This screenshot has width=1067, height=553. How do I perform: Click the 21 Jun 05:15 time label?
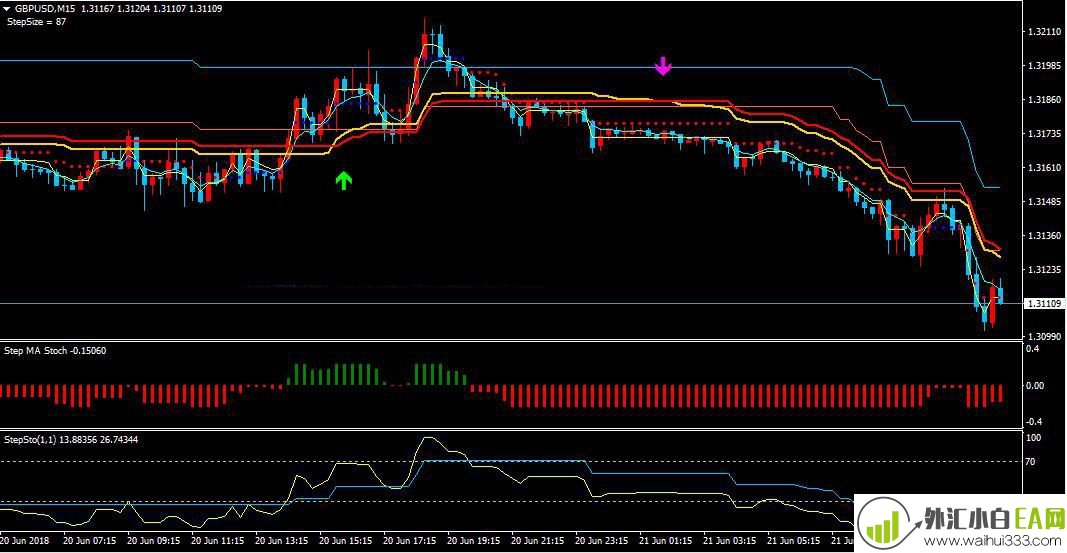click(x=793, y=541)
